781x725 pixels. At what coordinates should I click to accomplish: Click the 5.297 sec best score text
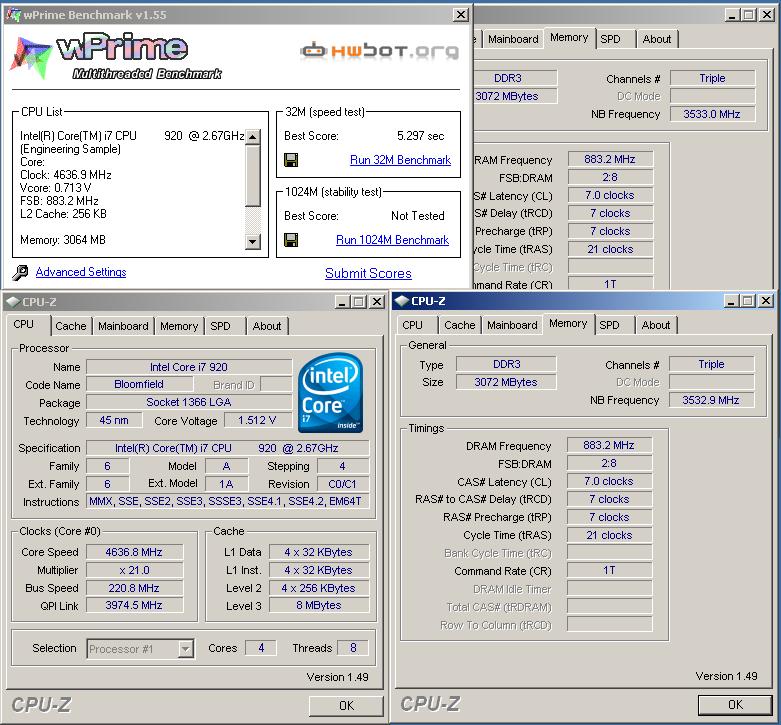tap(420, 136)
